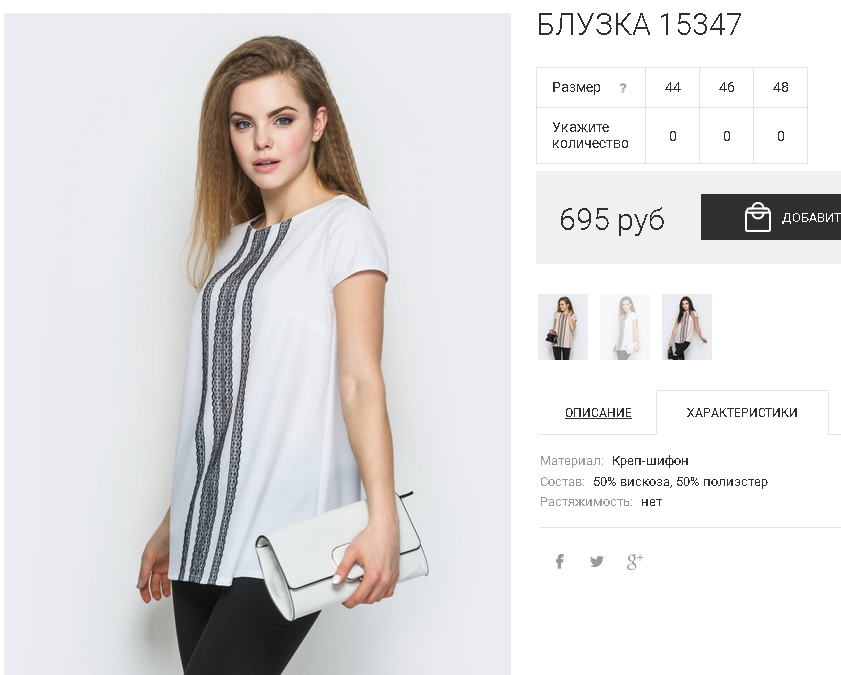The image size is (841, 675).
Task: Click the size 48 column header
Action: (780, 87)
